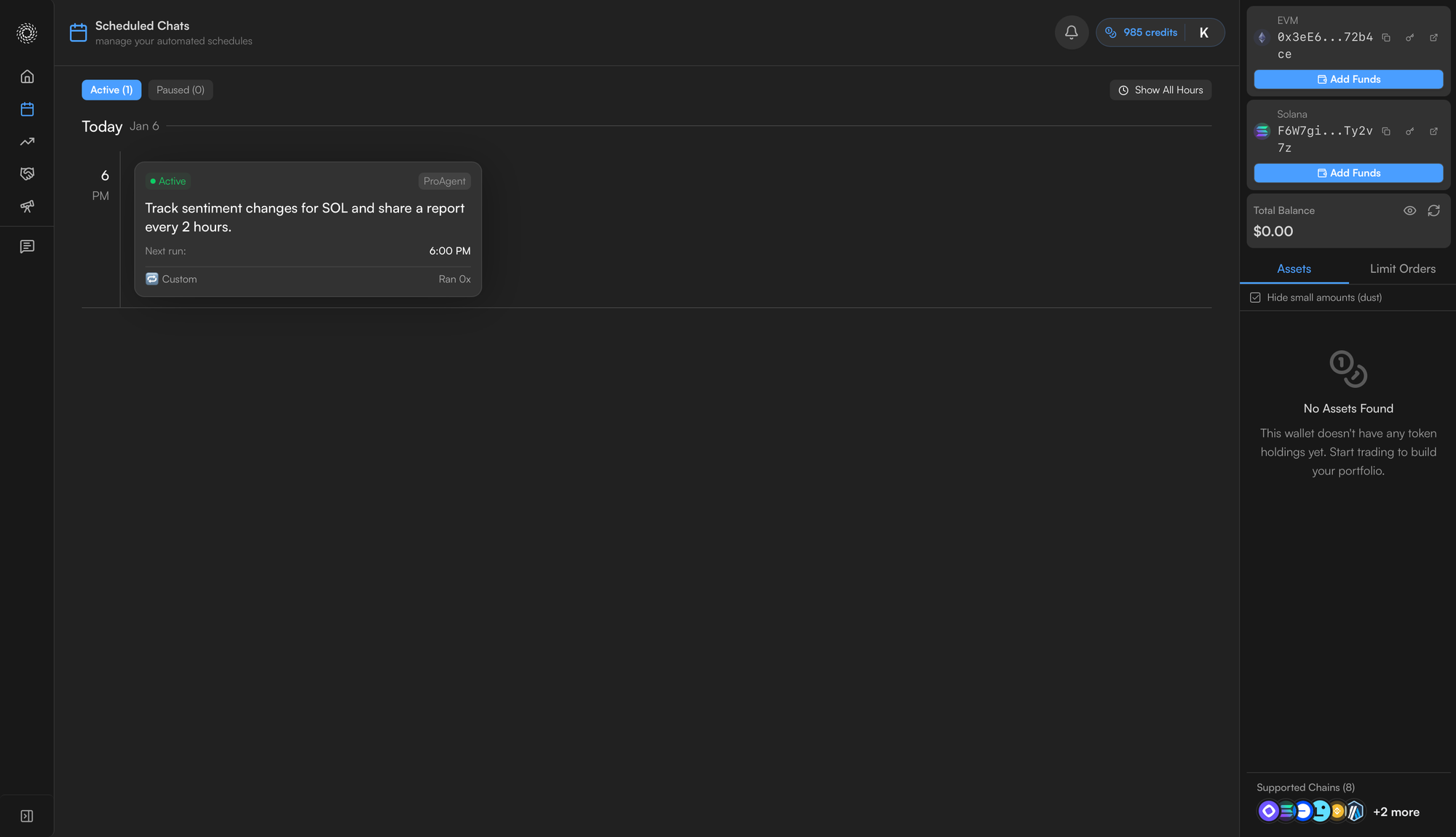The image size is (1456, 837).
Task: Click Add Funds for Solana wallet
Action: [1348, 173]
